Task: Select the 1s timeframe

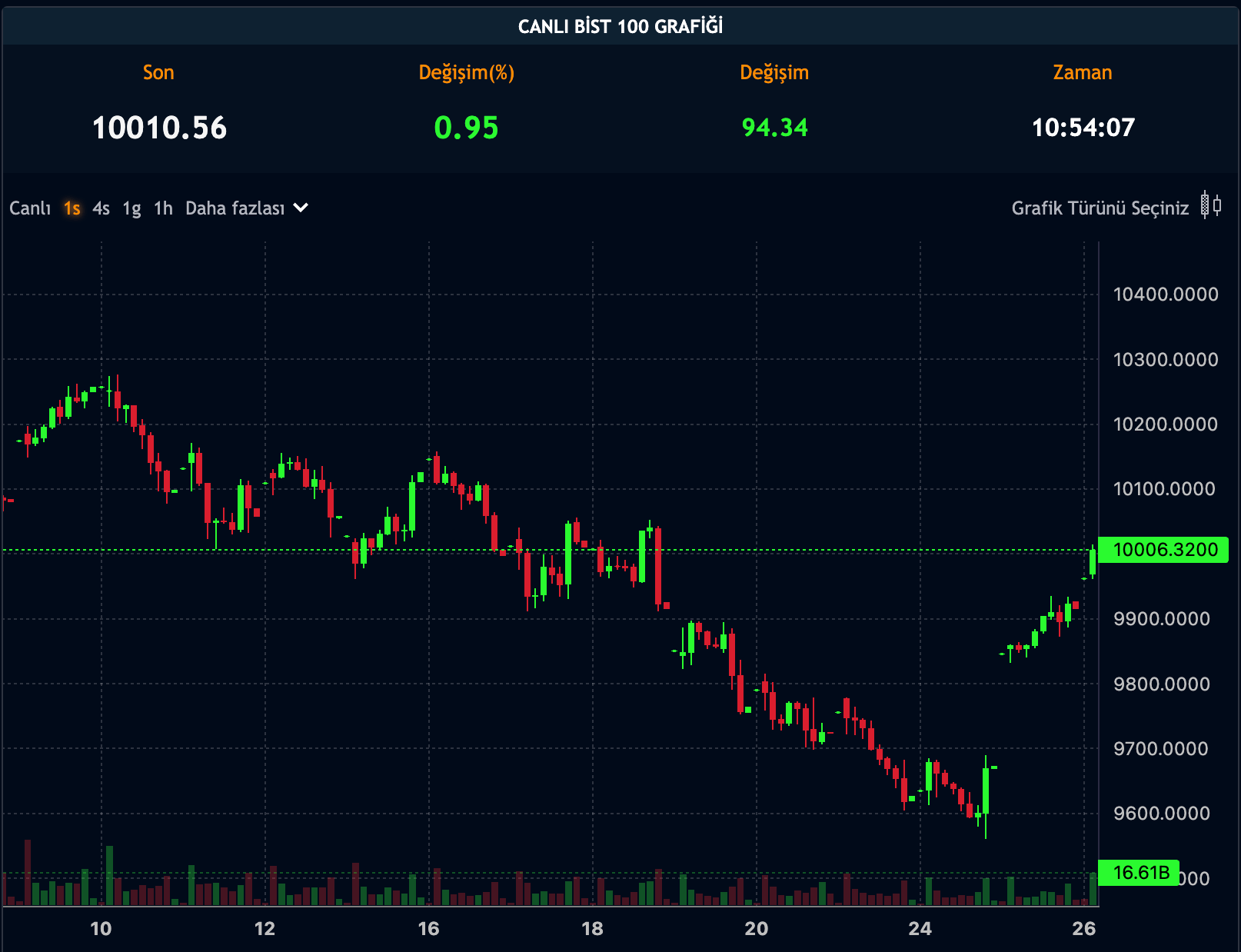Action: 72,208
